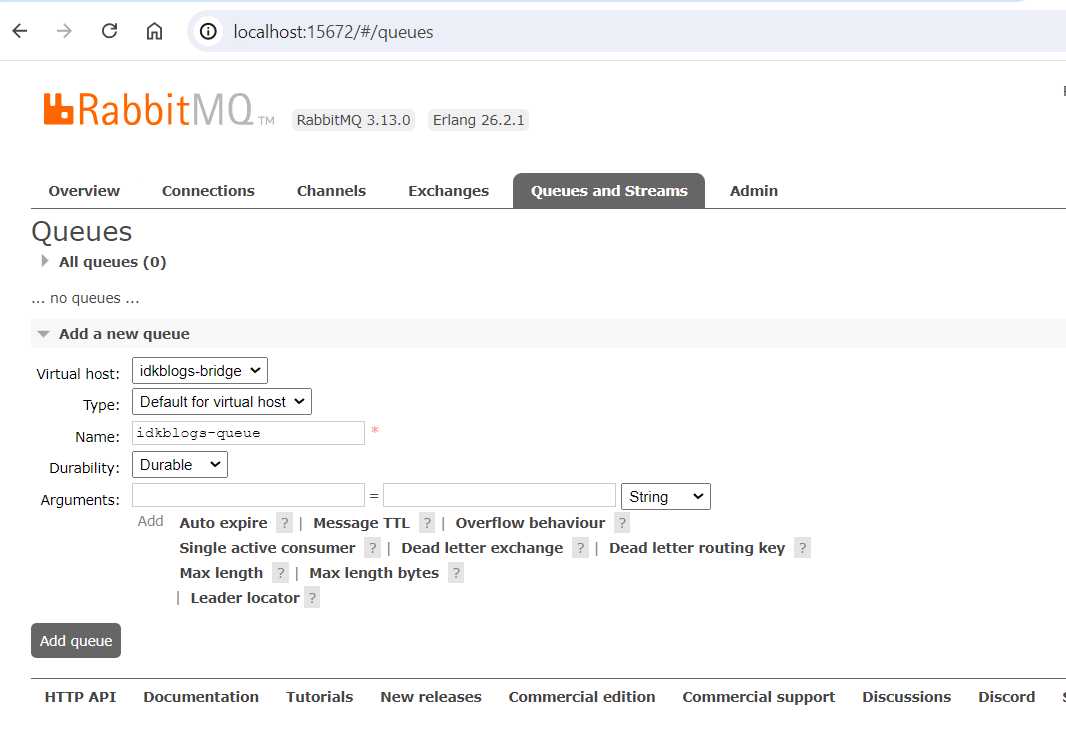This screenshot has width=1066, height=736.
Task: Click the Arguments key input field
Action: 248,495
